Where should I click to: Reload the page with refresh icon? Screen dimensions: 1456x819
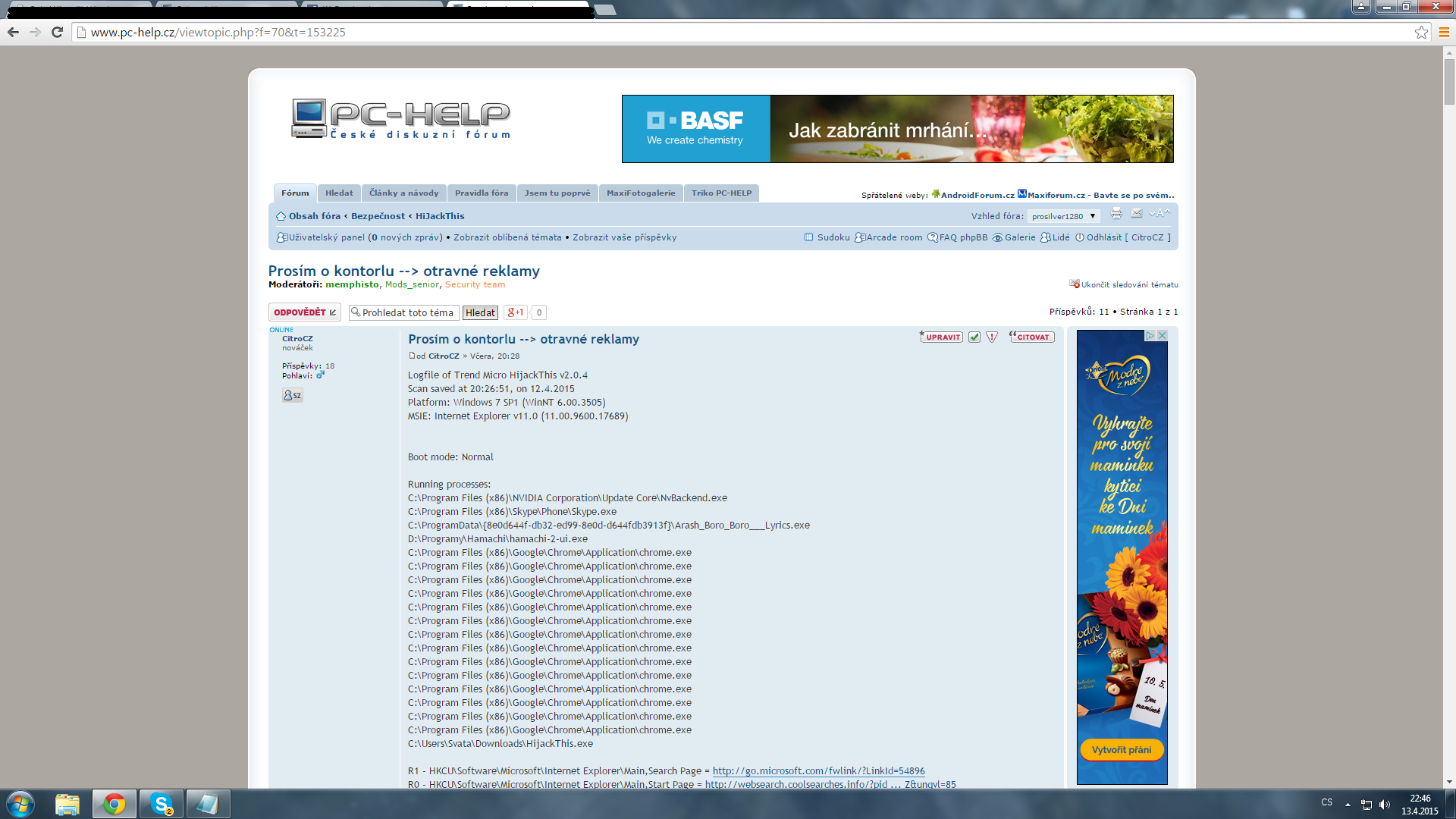tap(57, 32)
